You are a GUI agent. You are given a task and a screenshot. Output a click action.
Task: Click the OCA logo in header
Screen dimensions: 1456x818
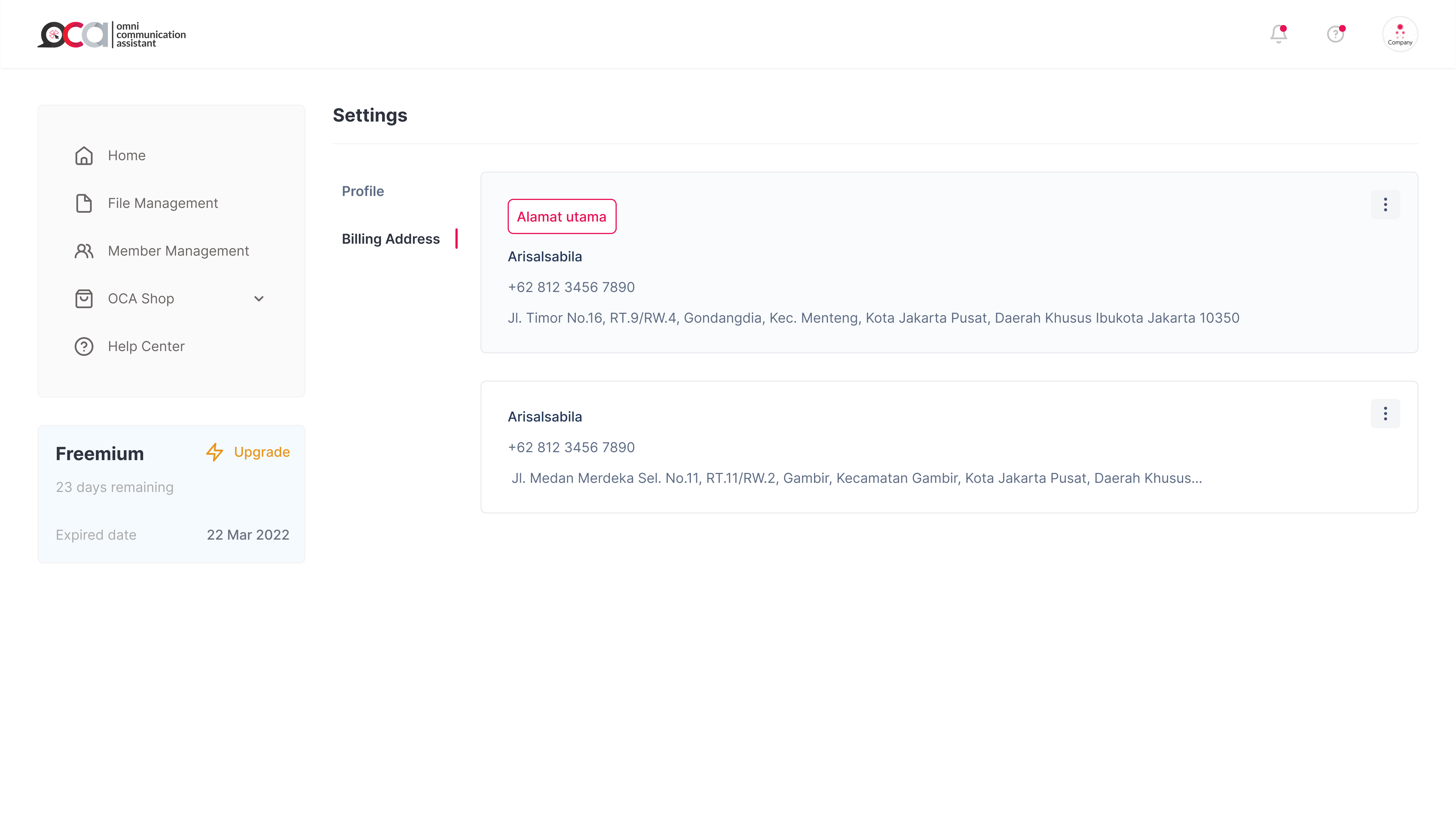coord(111,34)
